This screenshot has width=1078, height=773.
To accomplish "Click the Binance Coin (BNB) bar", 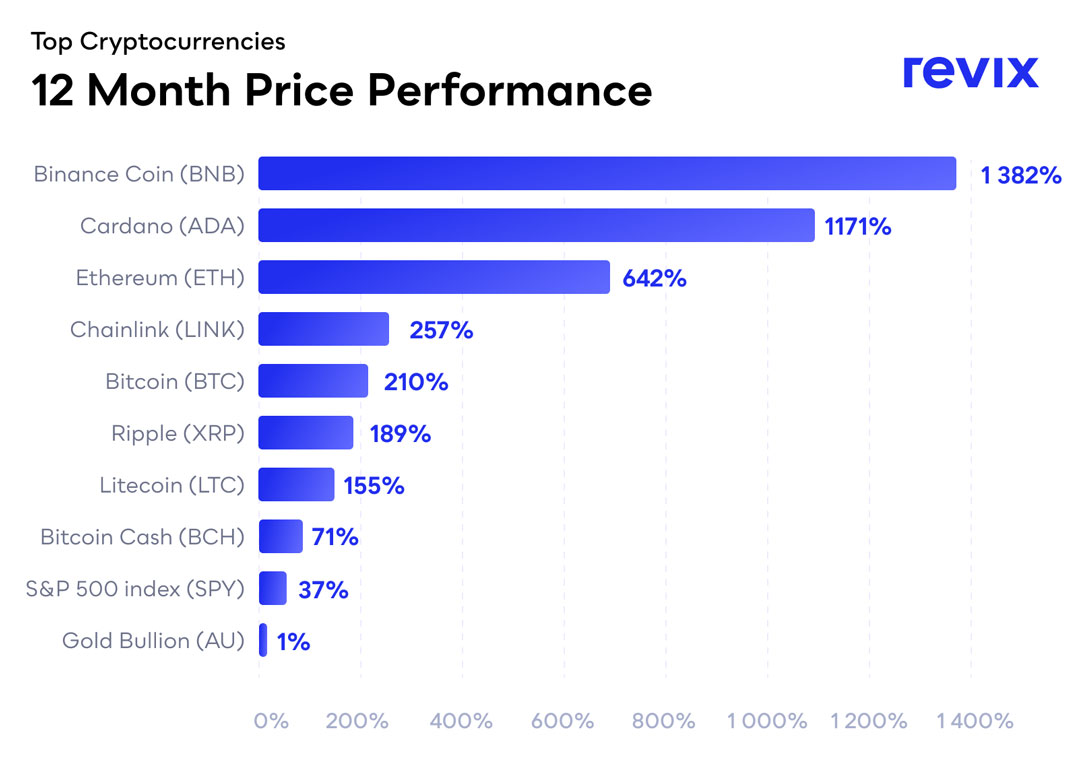I will coord(607,174).
